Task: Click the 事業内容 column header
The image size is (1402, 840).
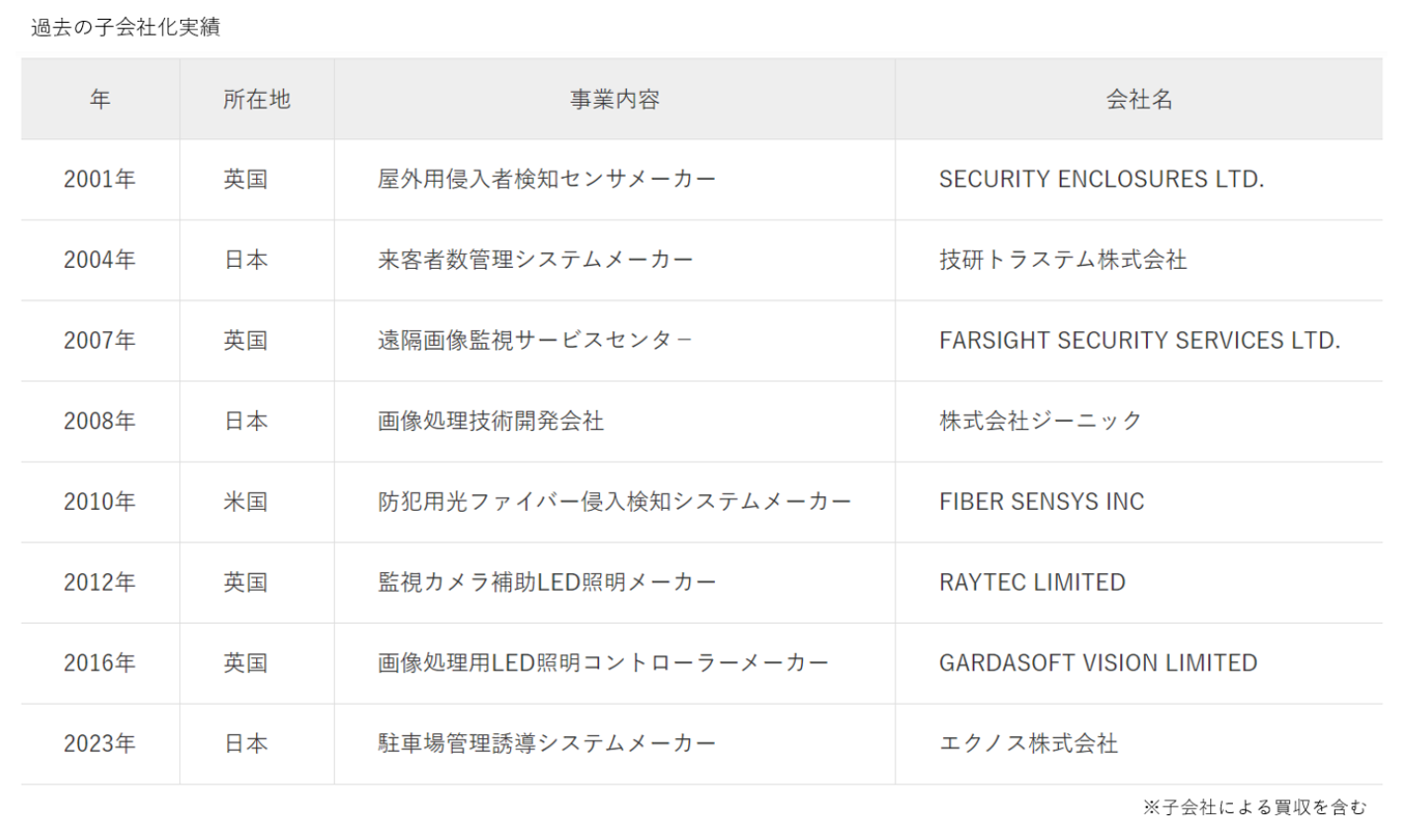Action: [x=614, y=99]
